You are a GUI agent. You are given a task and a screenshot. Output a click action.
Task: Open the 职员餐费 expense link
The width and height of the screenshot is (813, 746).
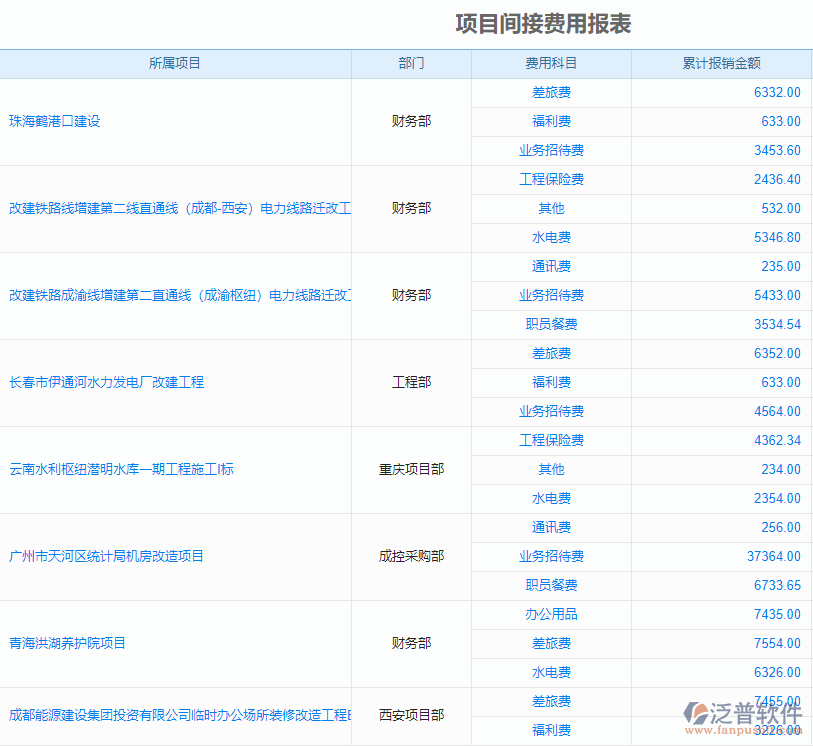pyautogui.click(x=550, y=324)
